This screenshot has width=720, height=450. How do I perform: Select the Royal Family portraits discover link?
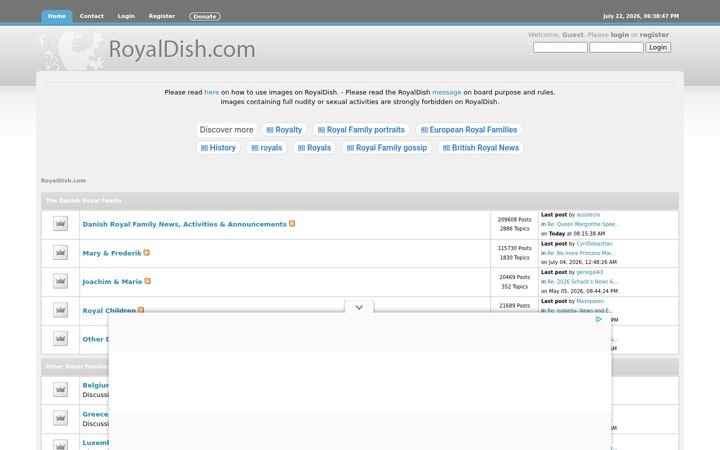coord(361,130)
